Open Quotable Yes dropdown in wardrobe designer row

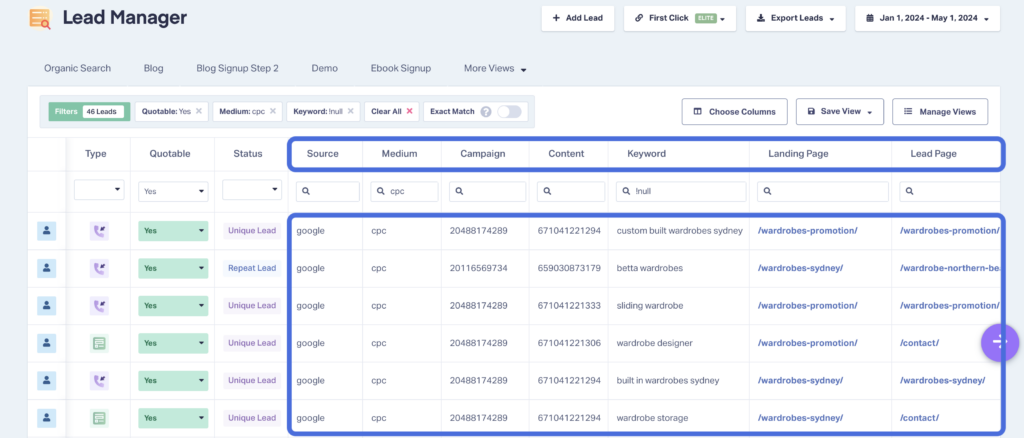tap(173, 343)
